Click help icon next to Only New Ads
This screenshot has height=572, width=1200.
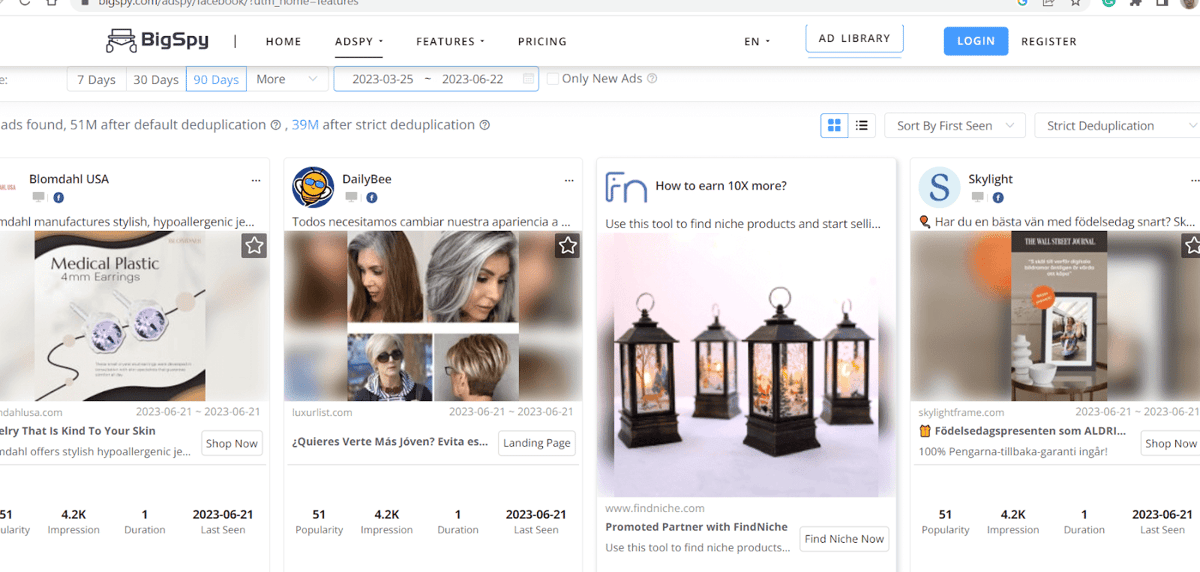click(652, 78)
